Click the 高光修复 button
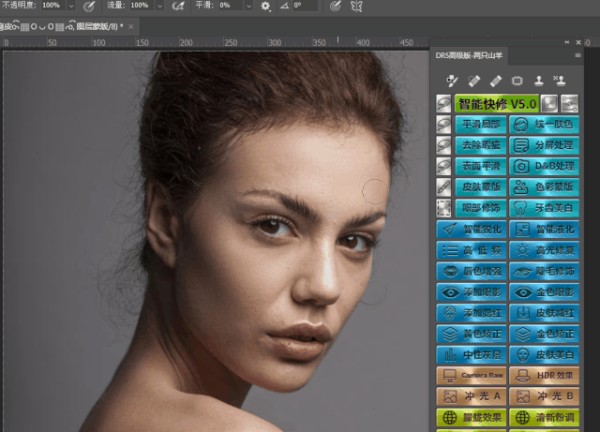 click(x=544, y=250)
